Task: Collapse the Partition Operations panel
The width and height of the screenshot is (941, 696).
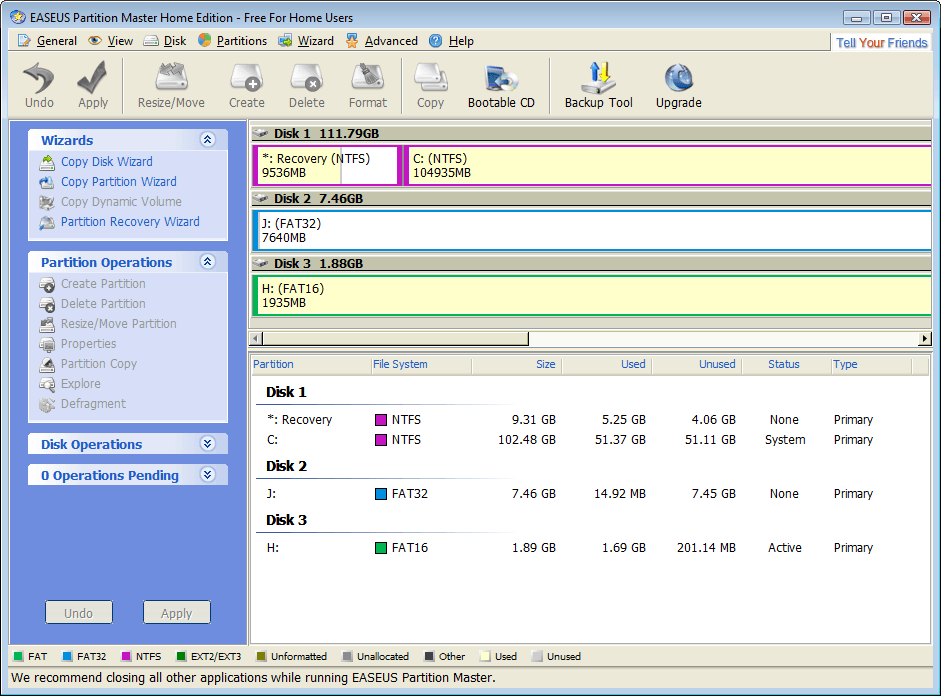Action: point(208,262)
